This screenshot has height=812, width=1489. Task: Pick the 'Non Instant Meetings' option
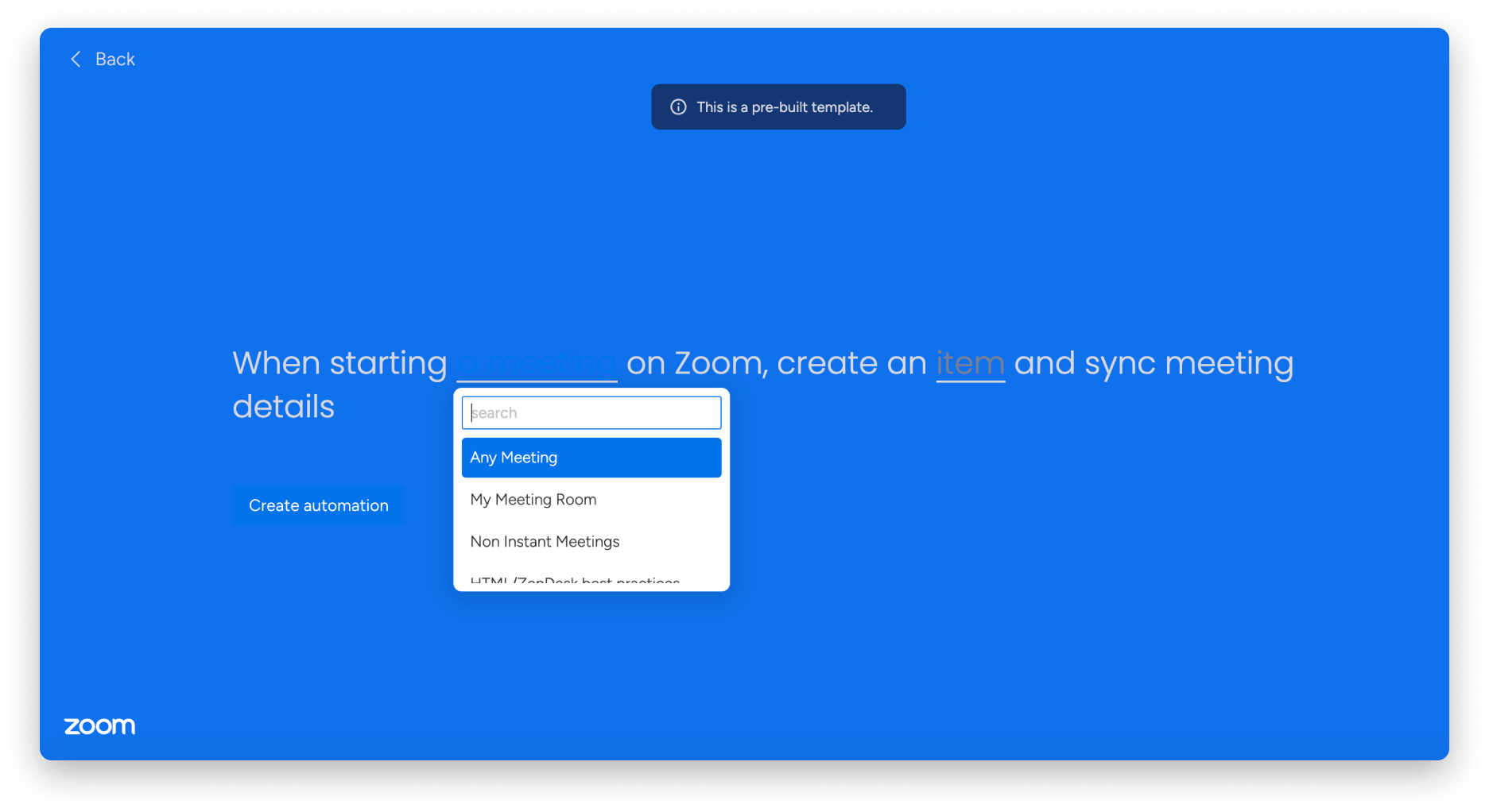[591, 542]
